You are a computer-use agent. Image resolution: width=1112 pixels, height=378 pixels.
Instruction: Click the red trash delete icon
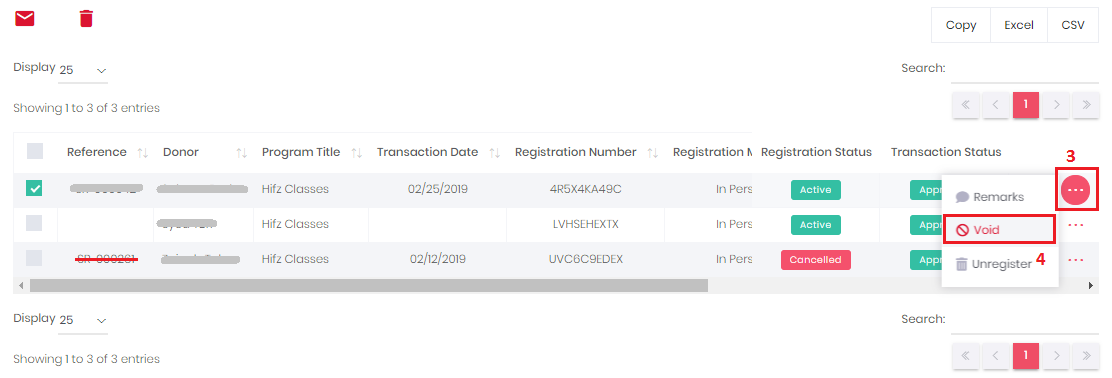click(x=86, y=18)
